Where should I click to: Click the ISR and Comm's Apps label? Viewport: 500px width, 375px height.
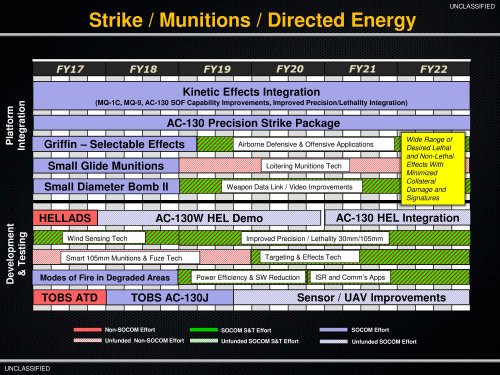[350, 277]
